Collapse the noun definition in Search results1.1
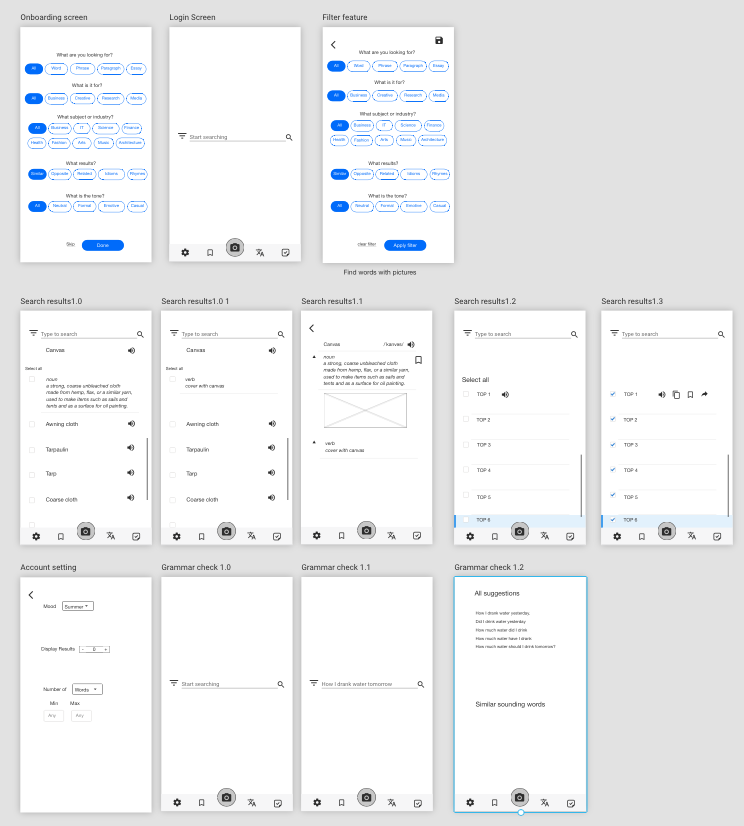This screenshot has height=826, width=744. click(x=315, y=357)
